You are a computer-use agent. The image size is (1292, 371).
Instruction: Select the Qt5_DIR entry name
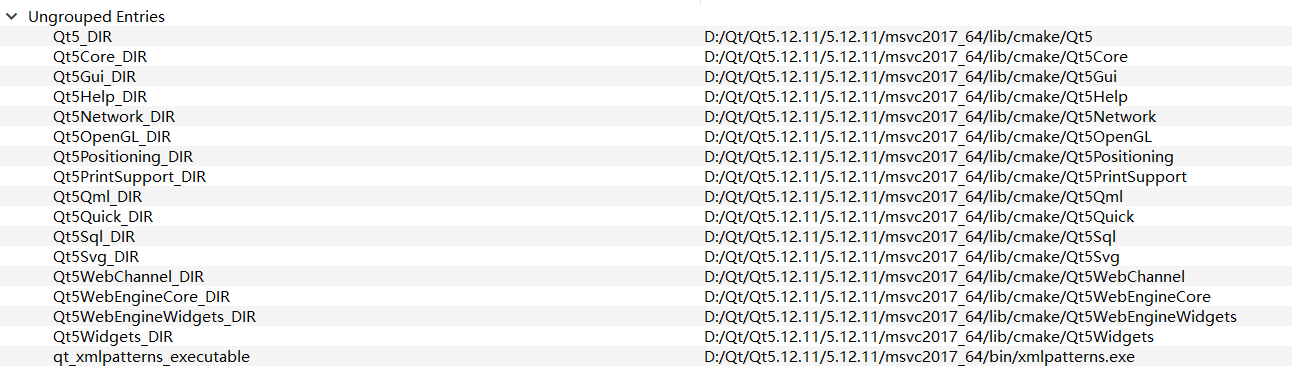pos(82,37)
